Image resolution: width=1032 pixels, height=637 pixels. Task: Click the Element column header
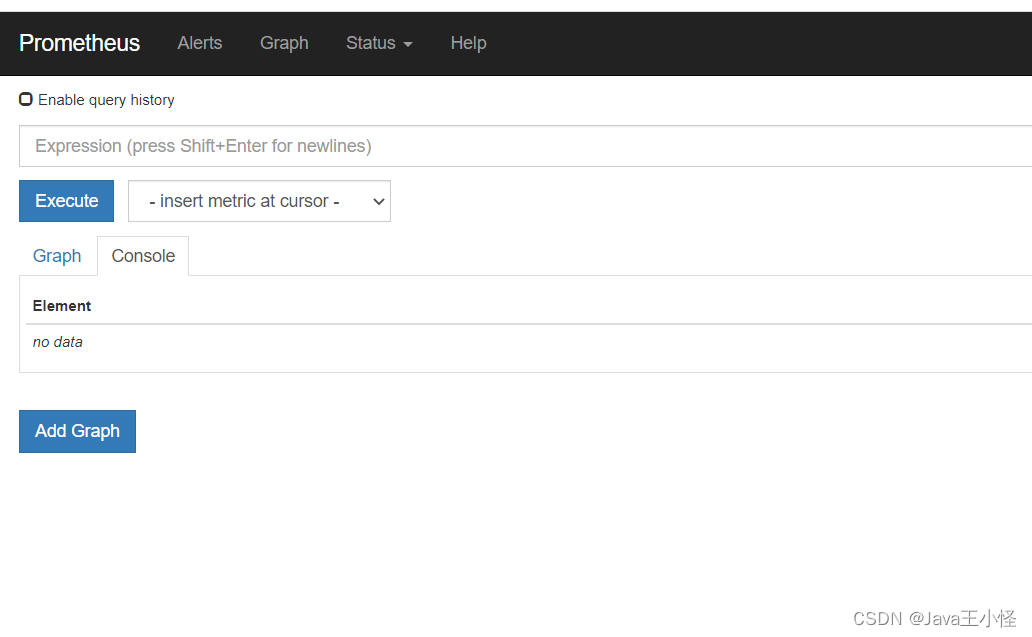[x=62, y=306]
